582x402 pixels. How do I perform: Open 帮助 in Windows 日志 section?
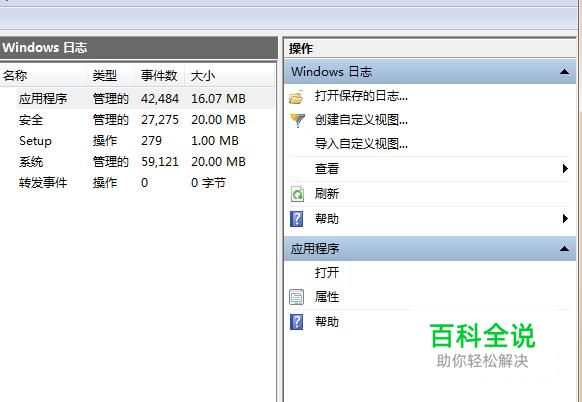tap(327, 218)
